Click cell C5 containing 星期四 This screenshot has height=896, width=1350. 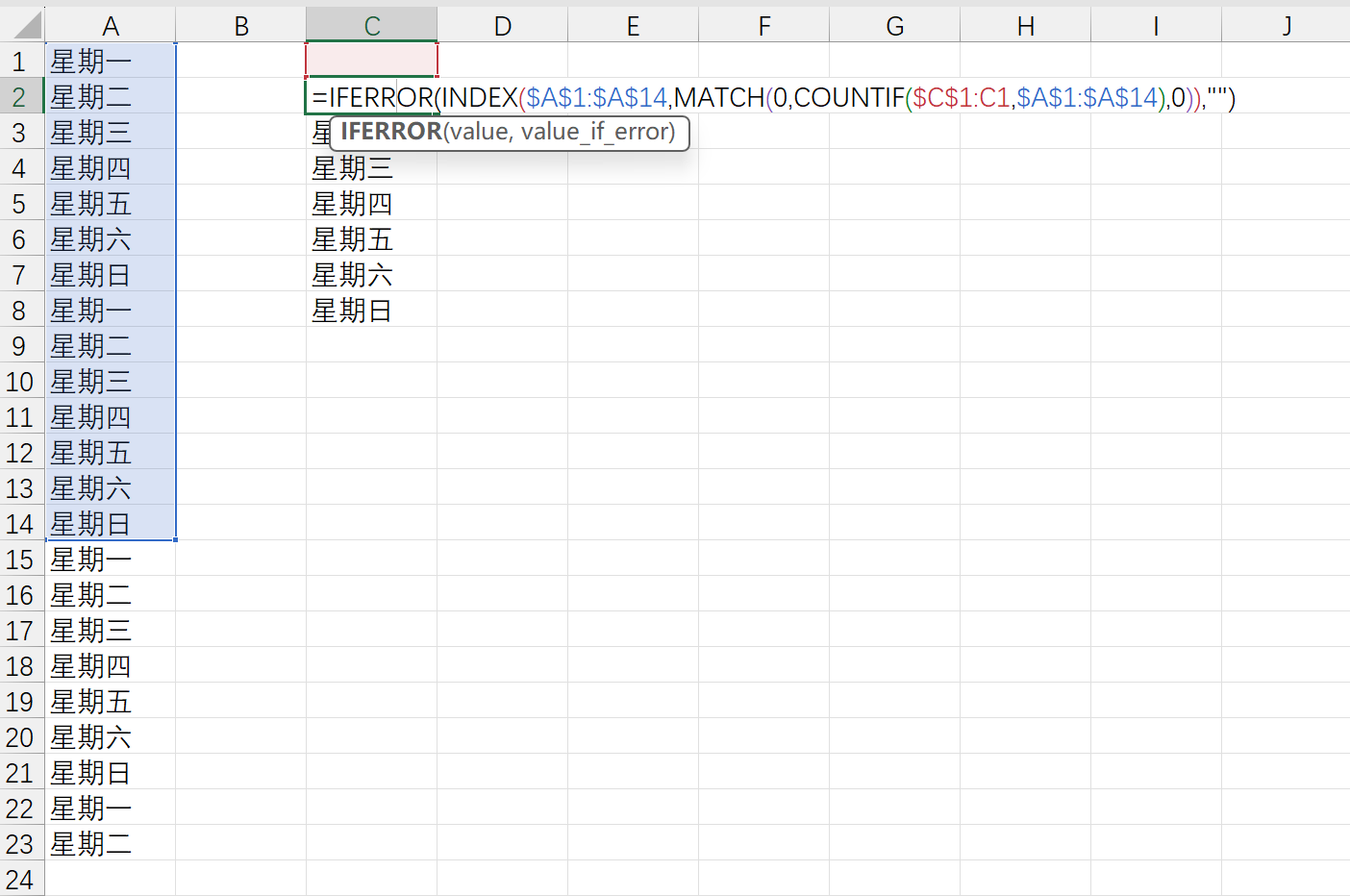372,203
